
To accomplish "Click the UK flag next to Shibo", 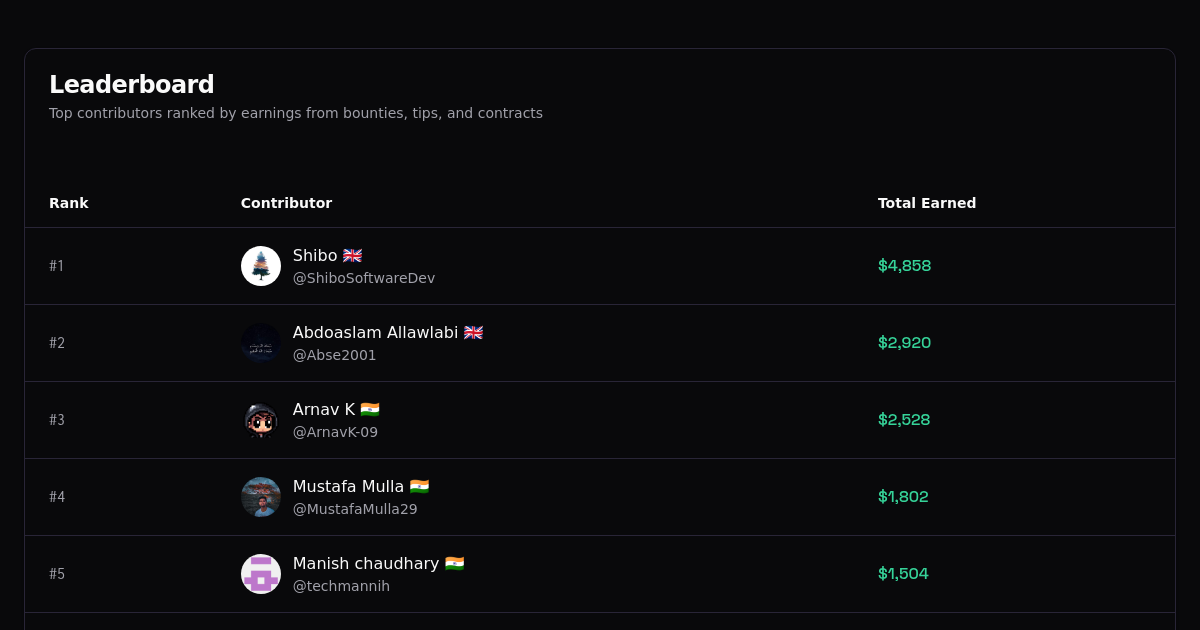I will tap(352, 255).
